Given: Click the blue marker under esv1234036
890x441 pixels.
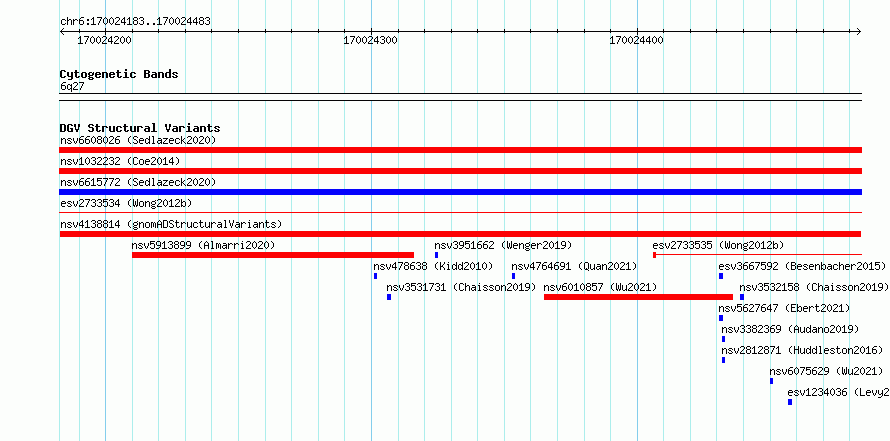Looking at the screenshot, I should 790,402.
